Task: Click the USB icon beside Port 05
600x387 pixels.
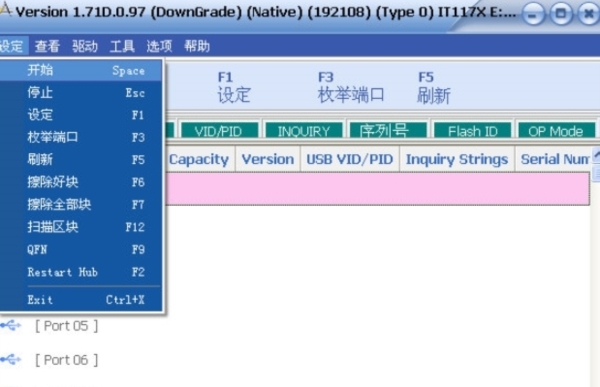Action: point(11,326)
